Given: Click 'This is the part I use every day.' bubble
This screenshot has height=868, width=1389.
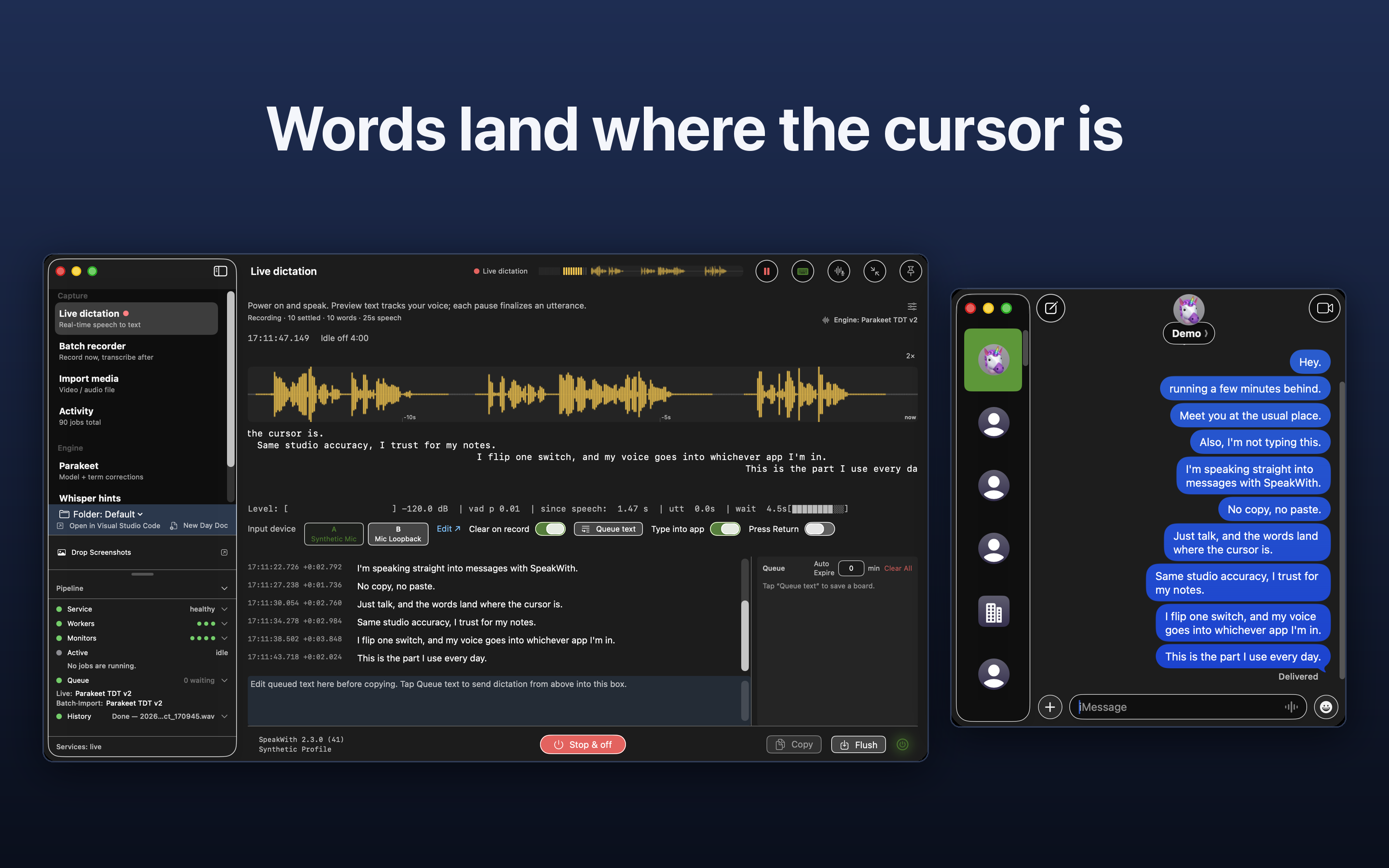Looking at the screenshot, I should [x=1243, y=656].
